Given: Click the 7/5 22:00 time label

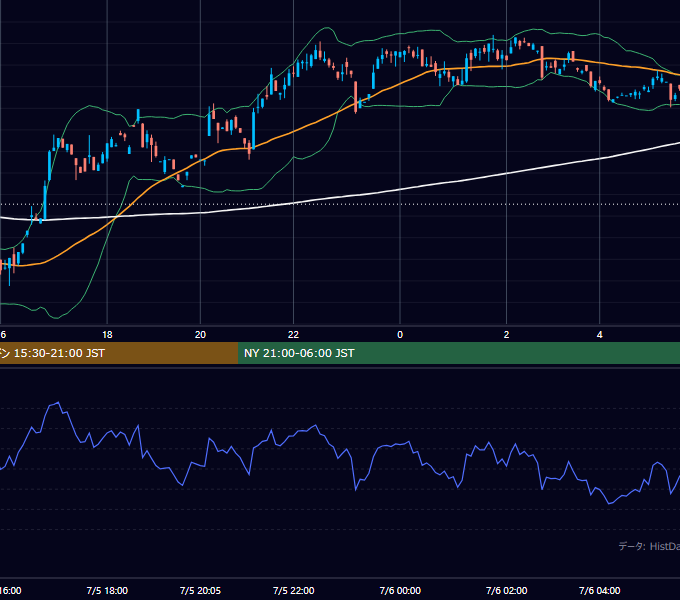Looking at the screenshot, I should 294,590.
